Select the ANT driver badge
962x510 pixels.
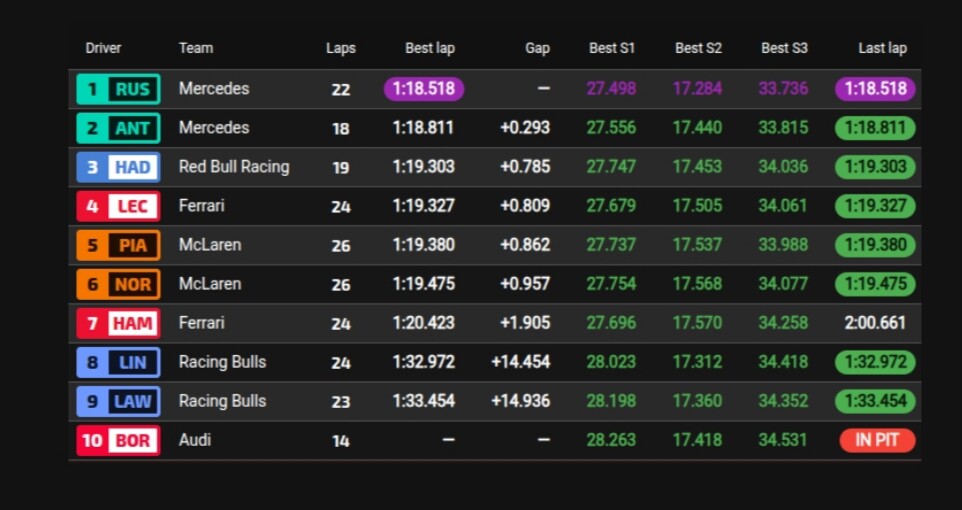(118, 128)
